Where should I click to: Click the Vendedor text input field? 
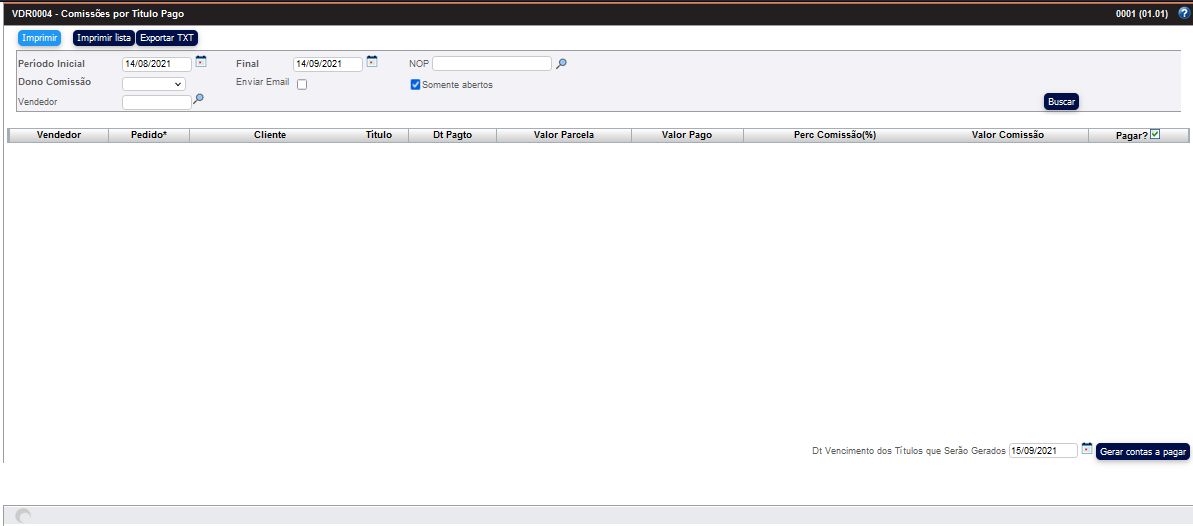click(x=156, y=101)
